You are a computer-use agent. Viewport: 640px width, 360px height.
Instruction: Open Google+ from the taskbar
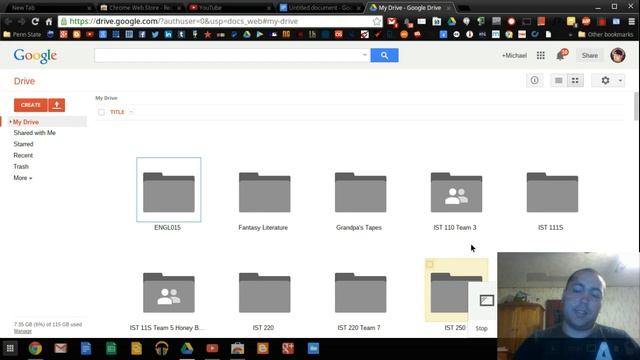pyautogui.click(x=288, y=348)
